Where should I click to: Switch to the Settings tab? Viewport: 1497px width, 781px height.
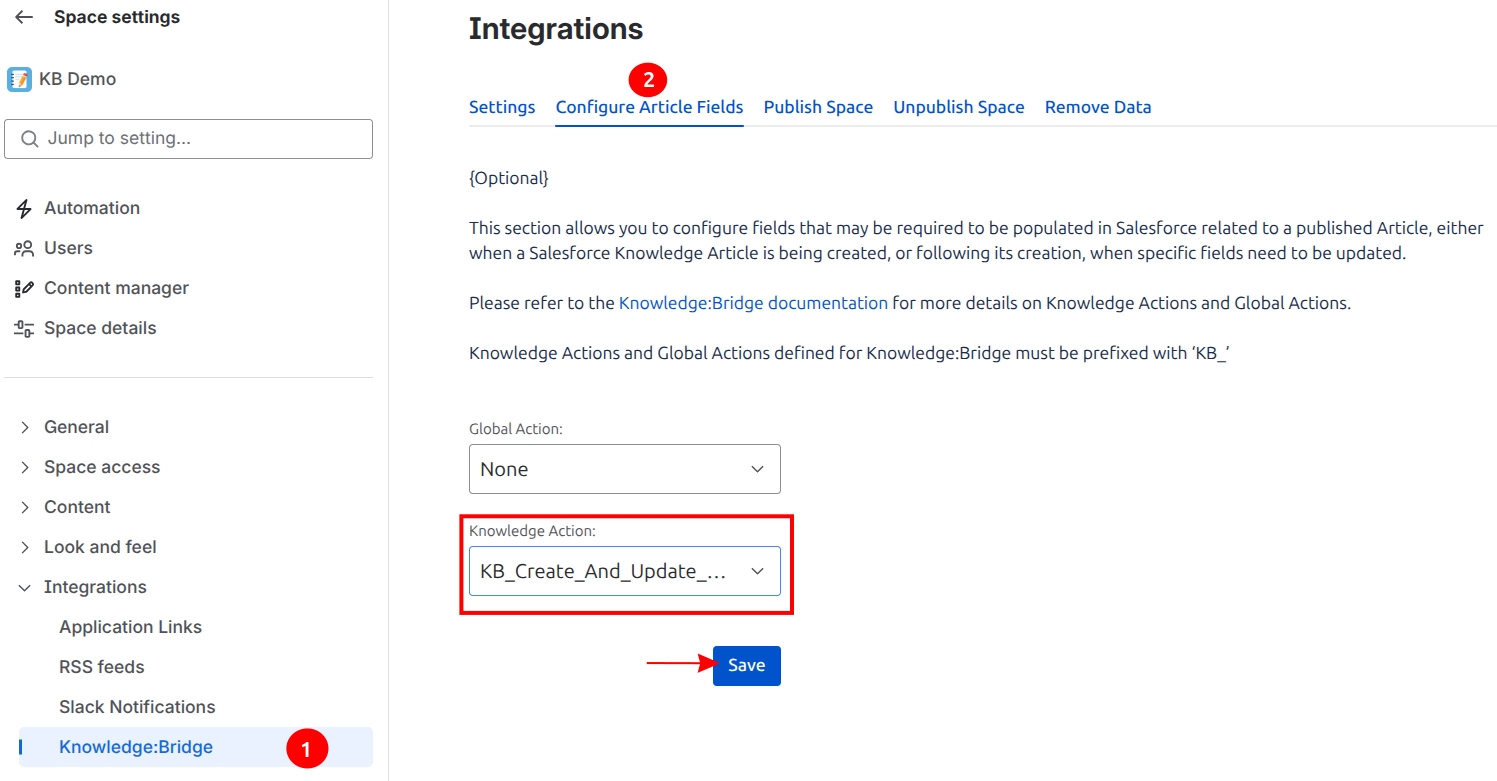[x=502, y=107]
